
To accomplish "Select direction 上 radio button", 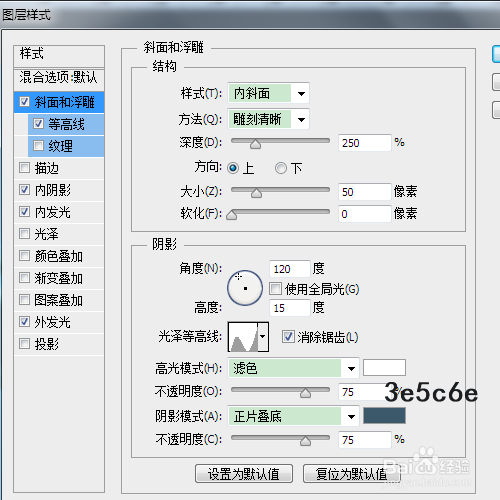I will point(233,168).
